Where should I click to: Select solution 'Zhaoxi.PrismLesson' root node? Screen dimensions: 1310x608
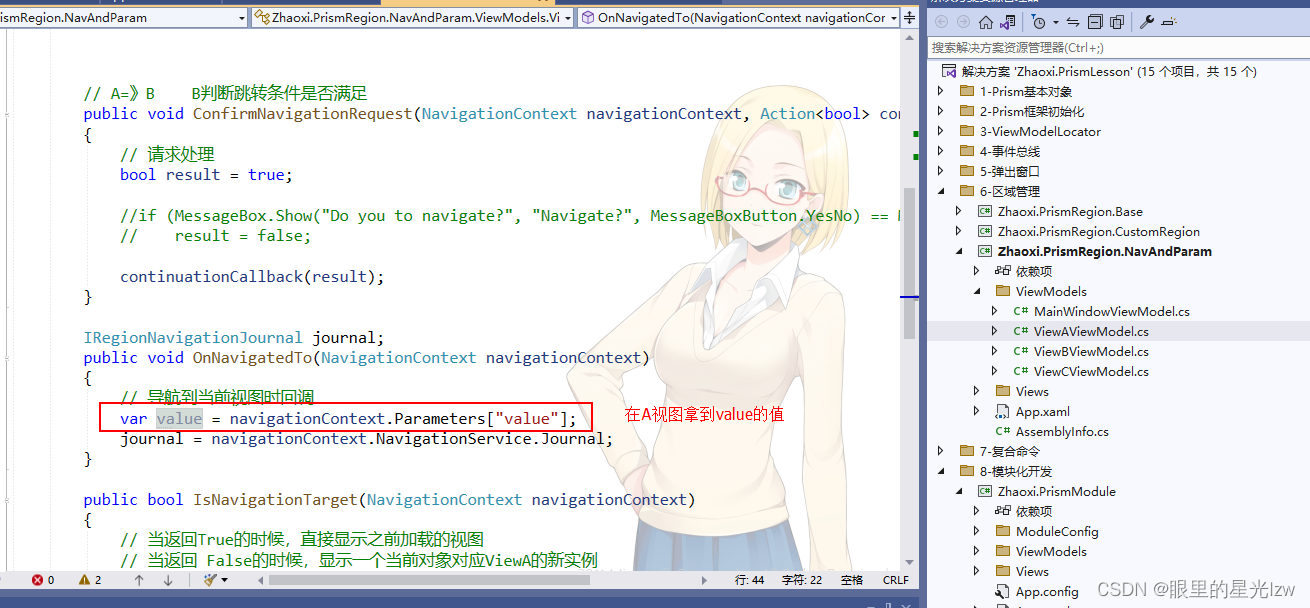click(x=1109, y=71)
